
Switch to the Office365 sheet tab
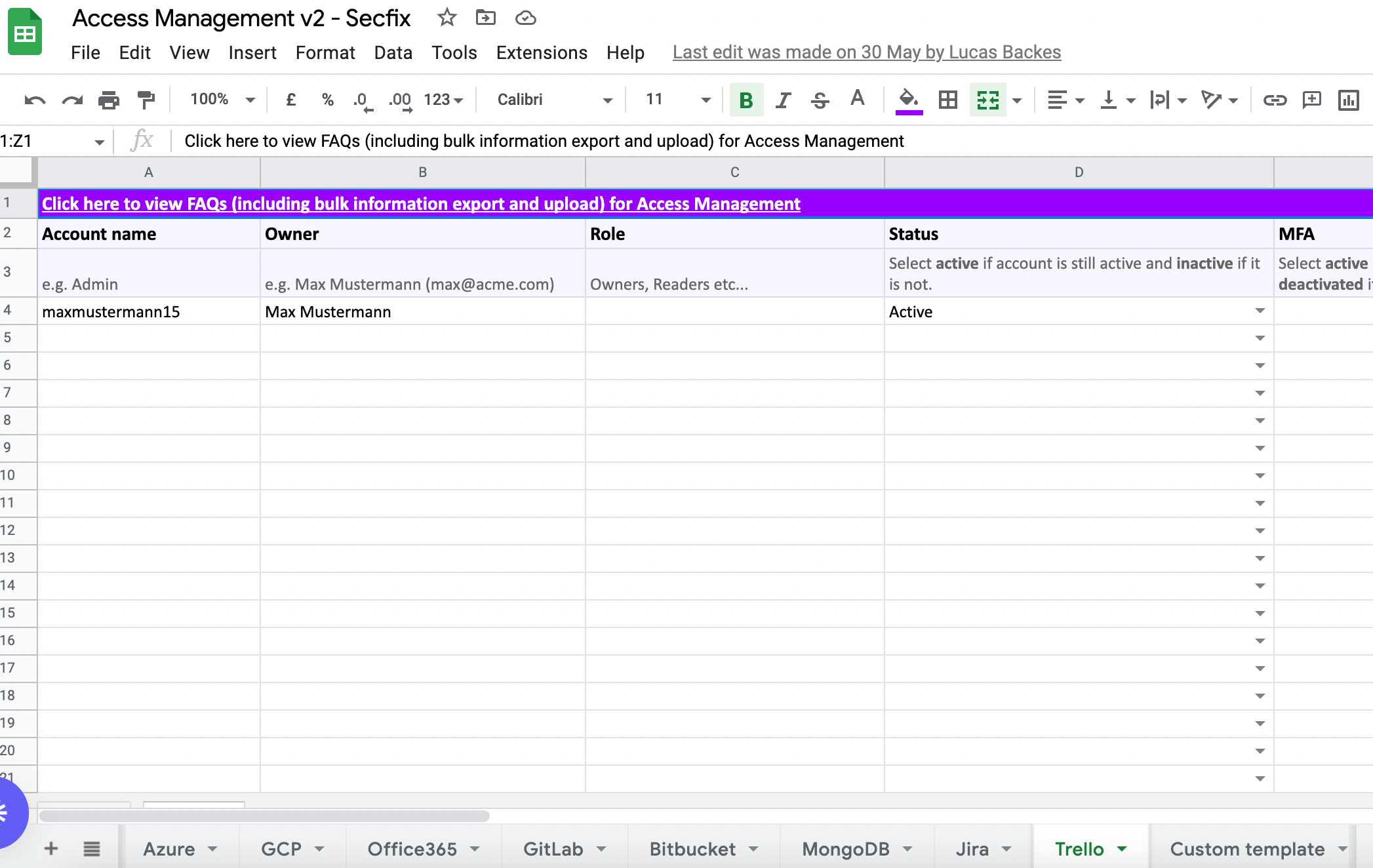point(424,849)
